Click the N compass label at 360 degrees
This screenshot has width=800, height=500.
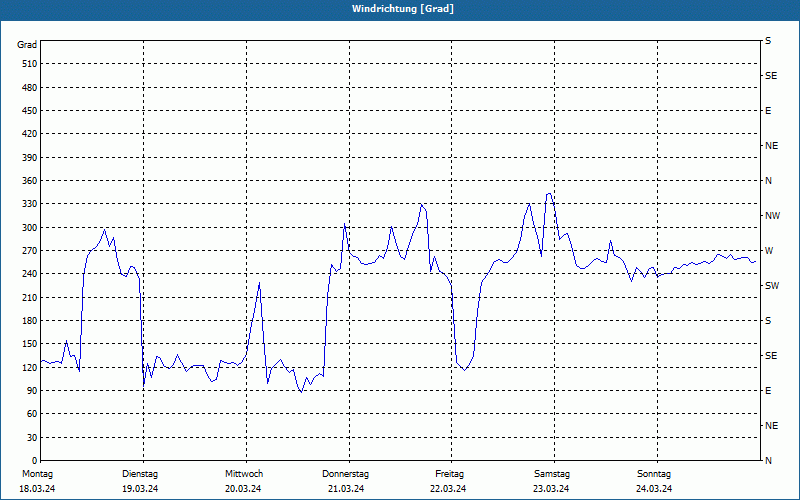pos(768,181)
